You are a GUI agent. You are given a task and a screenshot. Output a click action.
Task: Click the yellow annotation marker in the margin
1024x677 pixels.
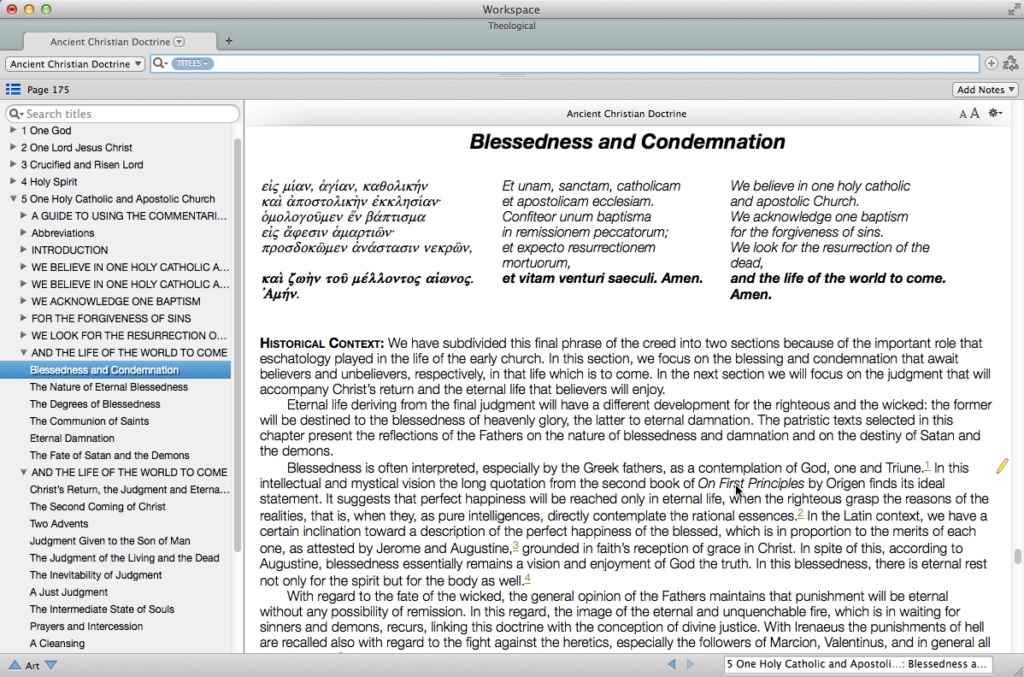(1001, 464)
